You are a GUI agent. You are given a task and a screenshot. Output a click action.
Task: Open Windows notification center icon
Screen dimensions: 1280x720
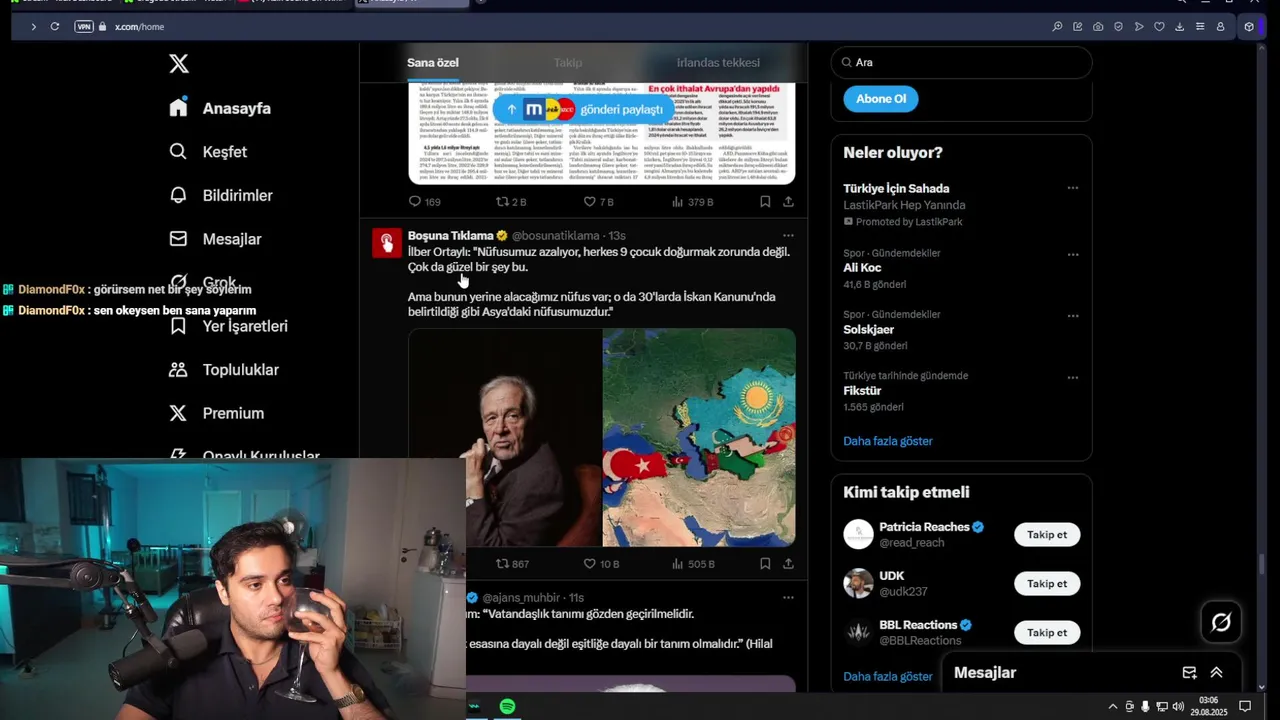(1245, 707)
